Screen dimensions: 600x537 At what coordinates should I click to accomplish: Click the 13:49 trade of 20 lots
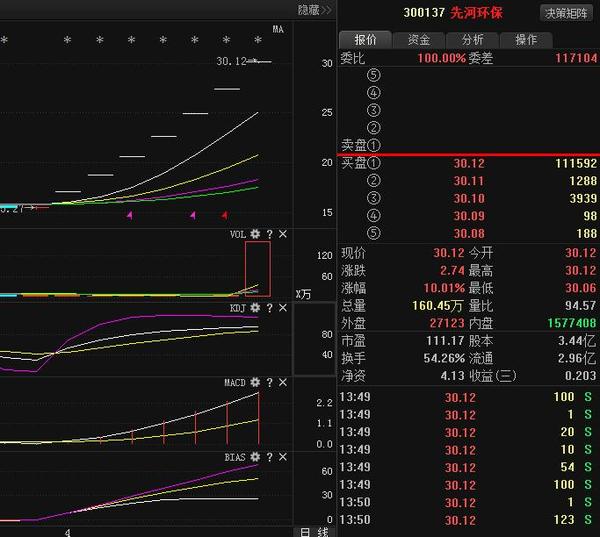click(466, 432)
